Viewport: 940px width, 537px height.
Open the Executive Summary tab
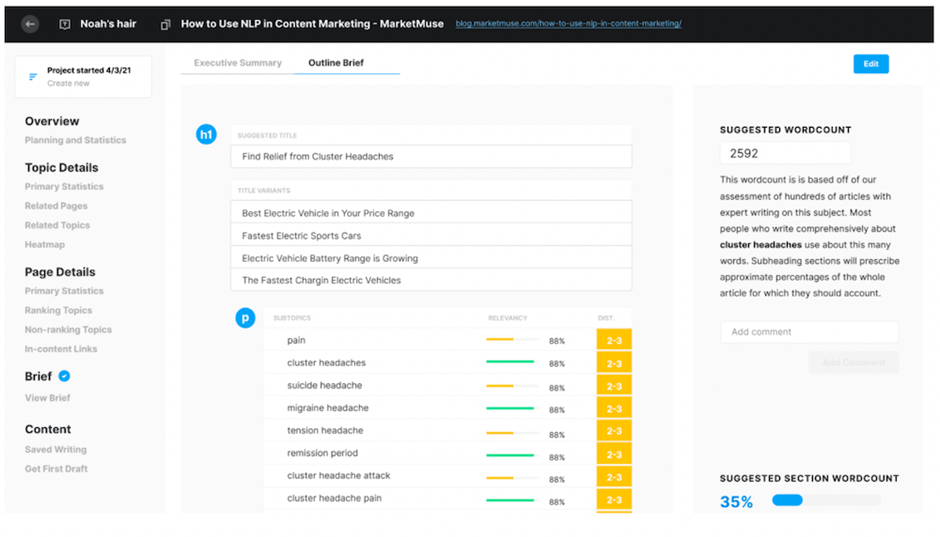237,63
